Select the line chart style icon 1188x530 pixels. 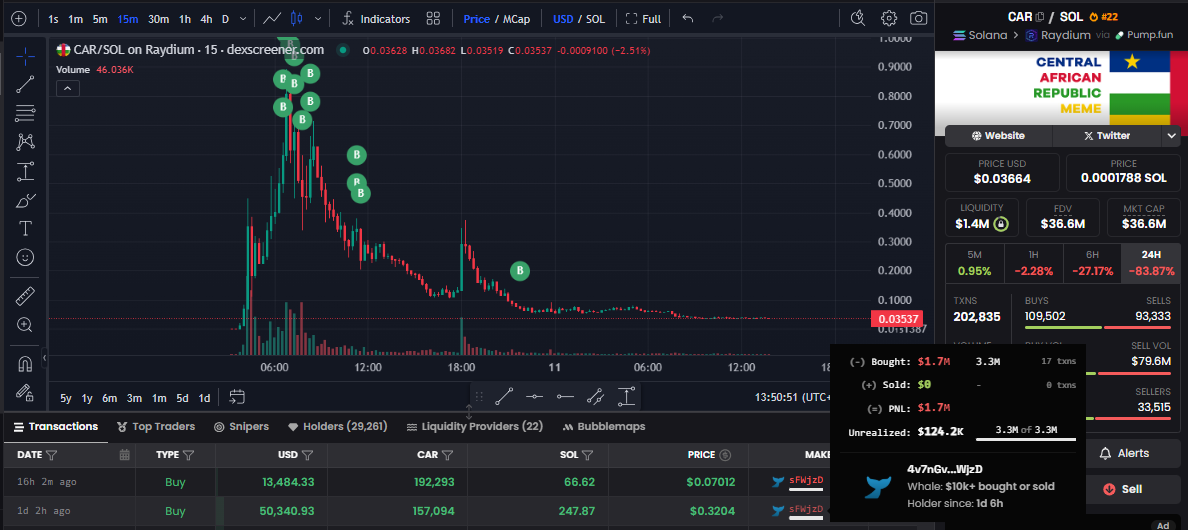[272, 19]
